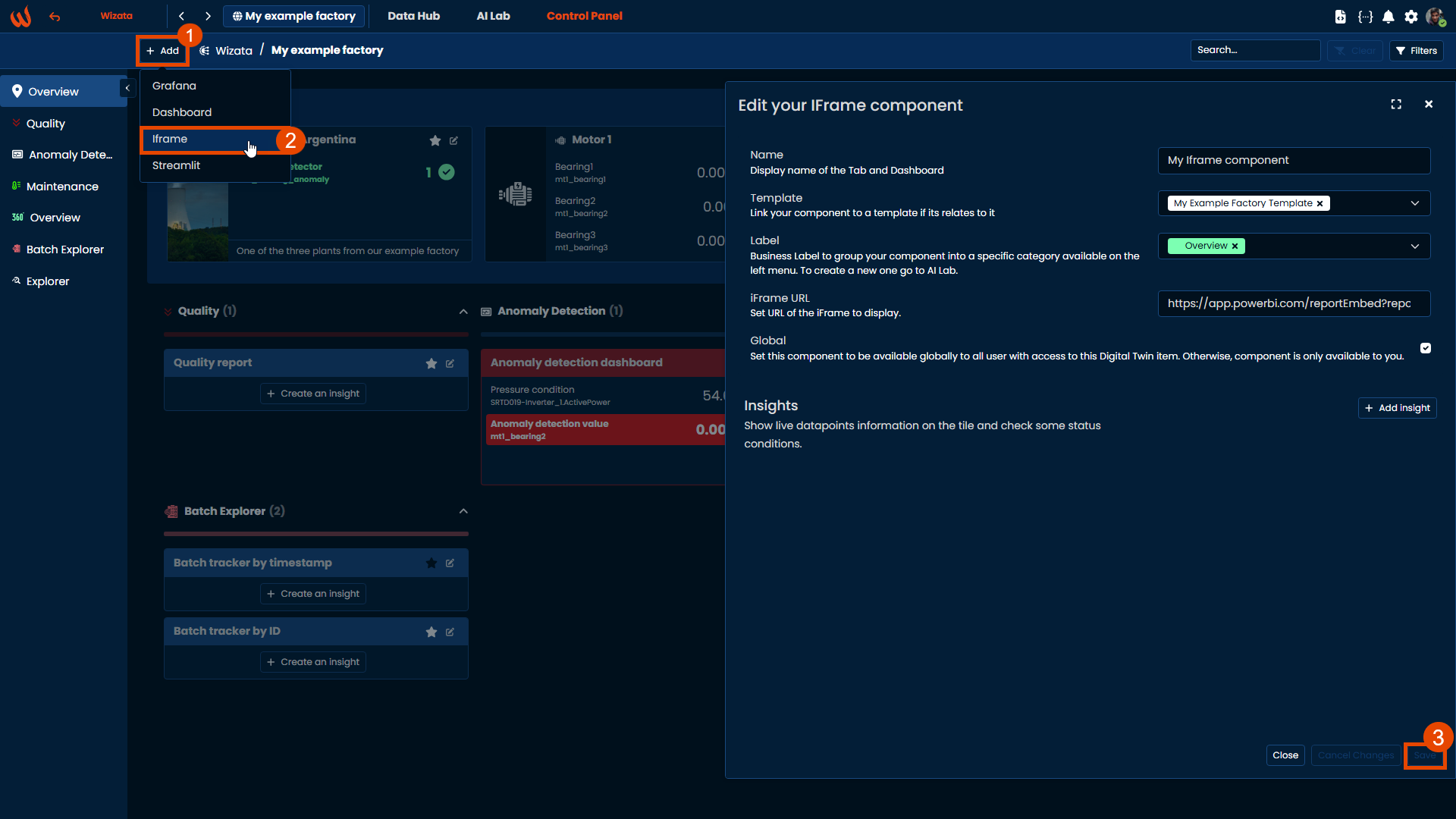Image resolution: width=1456 pixels, height=819 pixels.
Task: Favorite the Quality report tile star
Action: (431, 364)
